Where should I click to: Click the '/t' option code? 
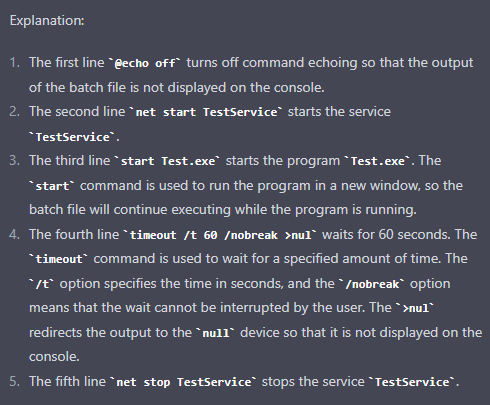(42, 284)
